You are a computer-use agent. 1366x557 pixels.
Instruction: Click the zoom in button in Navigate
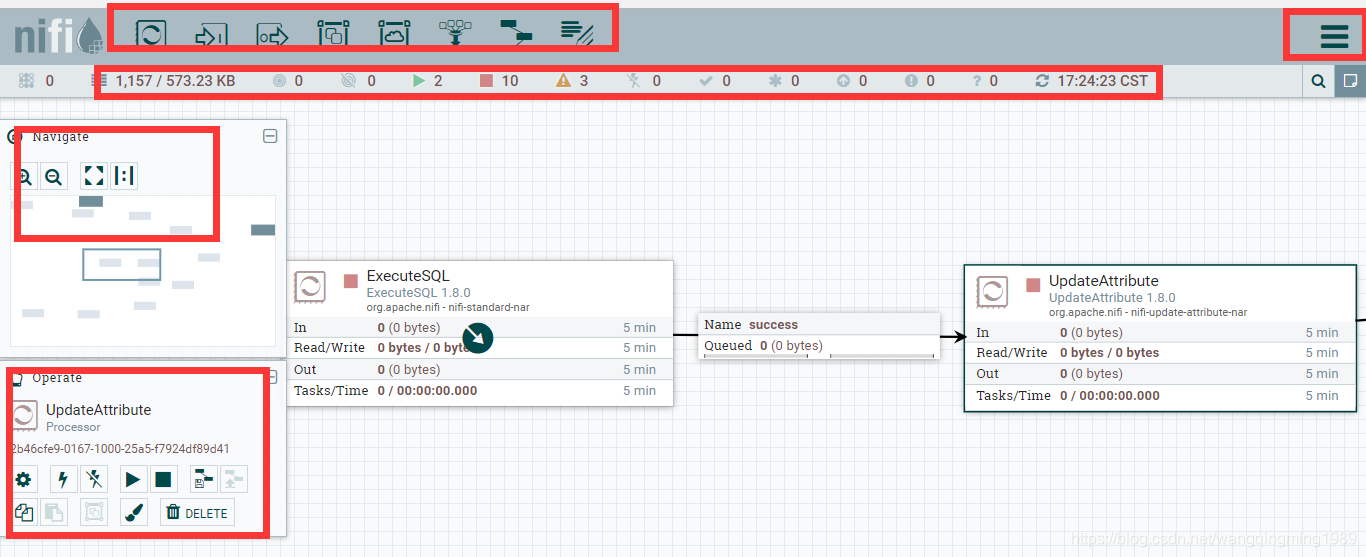pyautogui.click(x=24, y=177)
